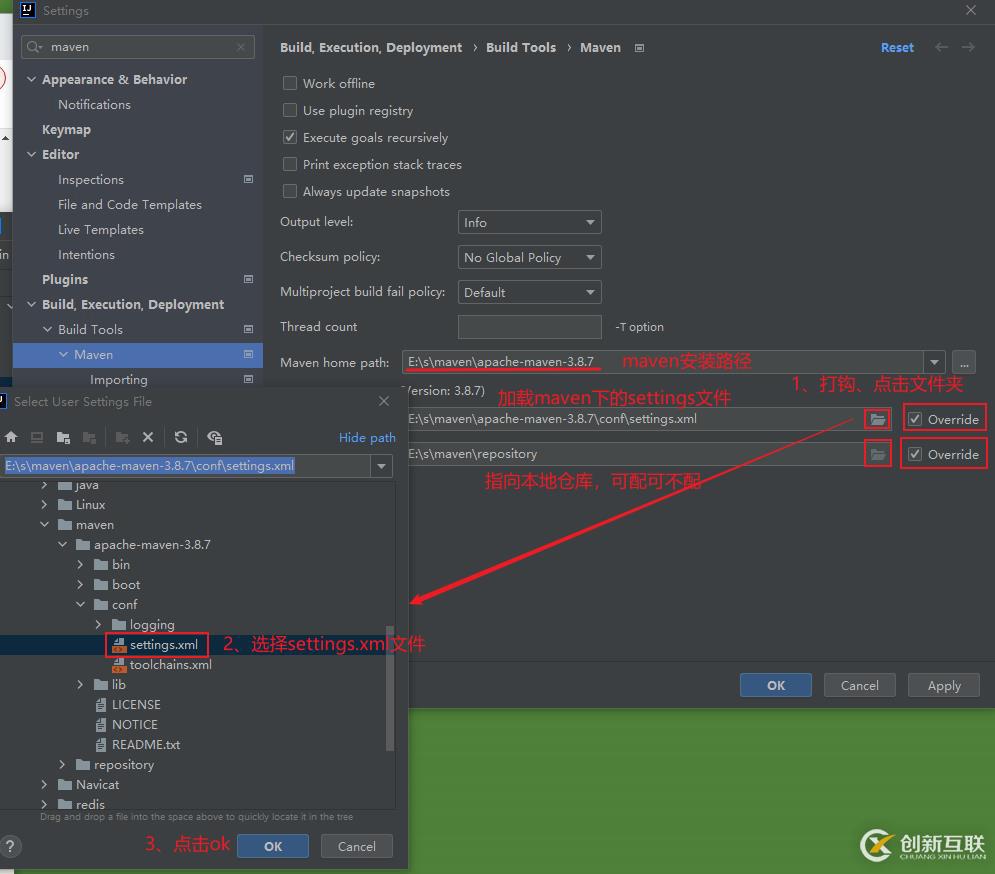
Task: Collapse Appearance & Behavior section
Action: (31, 79)
